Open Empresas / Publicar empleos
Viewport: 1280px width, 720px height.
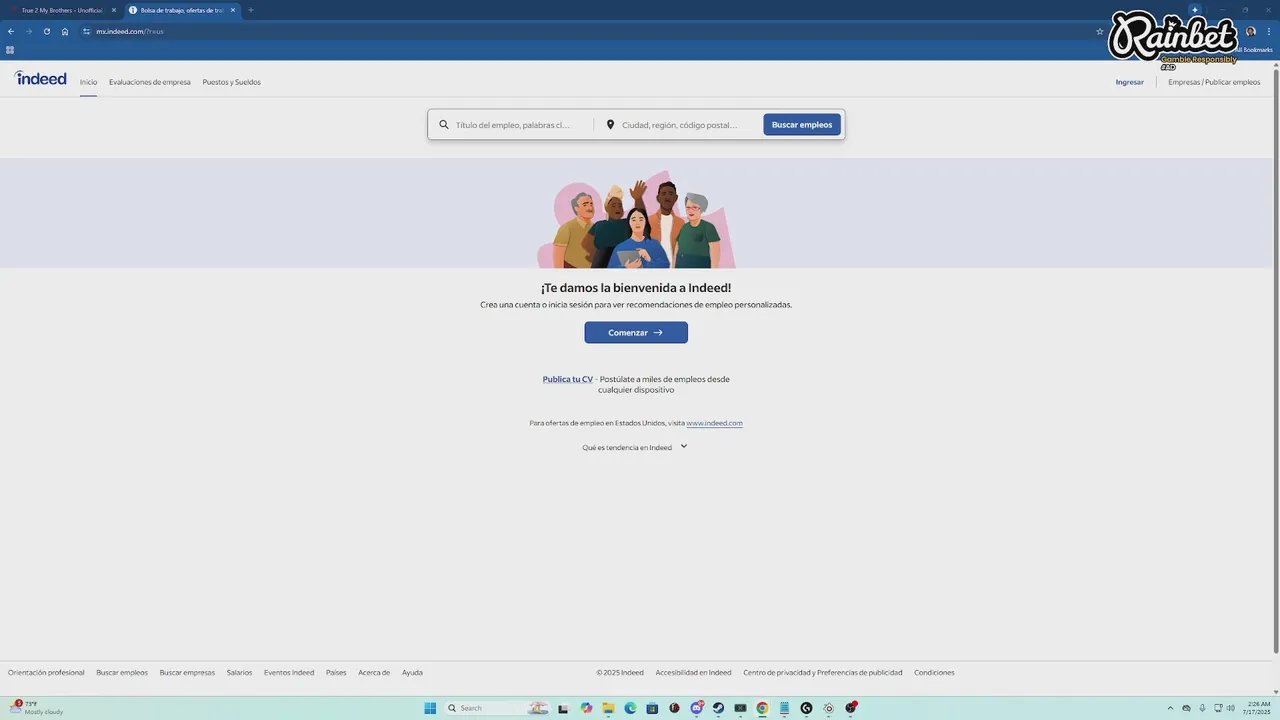1214,82
